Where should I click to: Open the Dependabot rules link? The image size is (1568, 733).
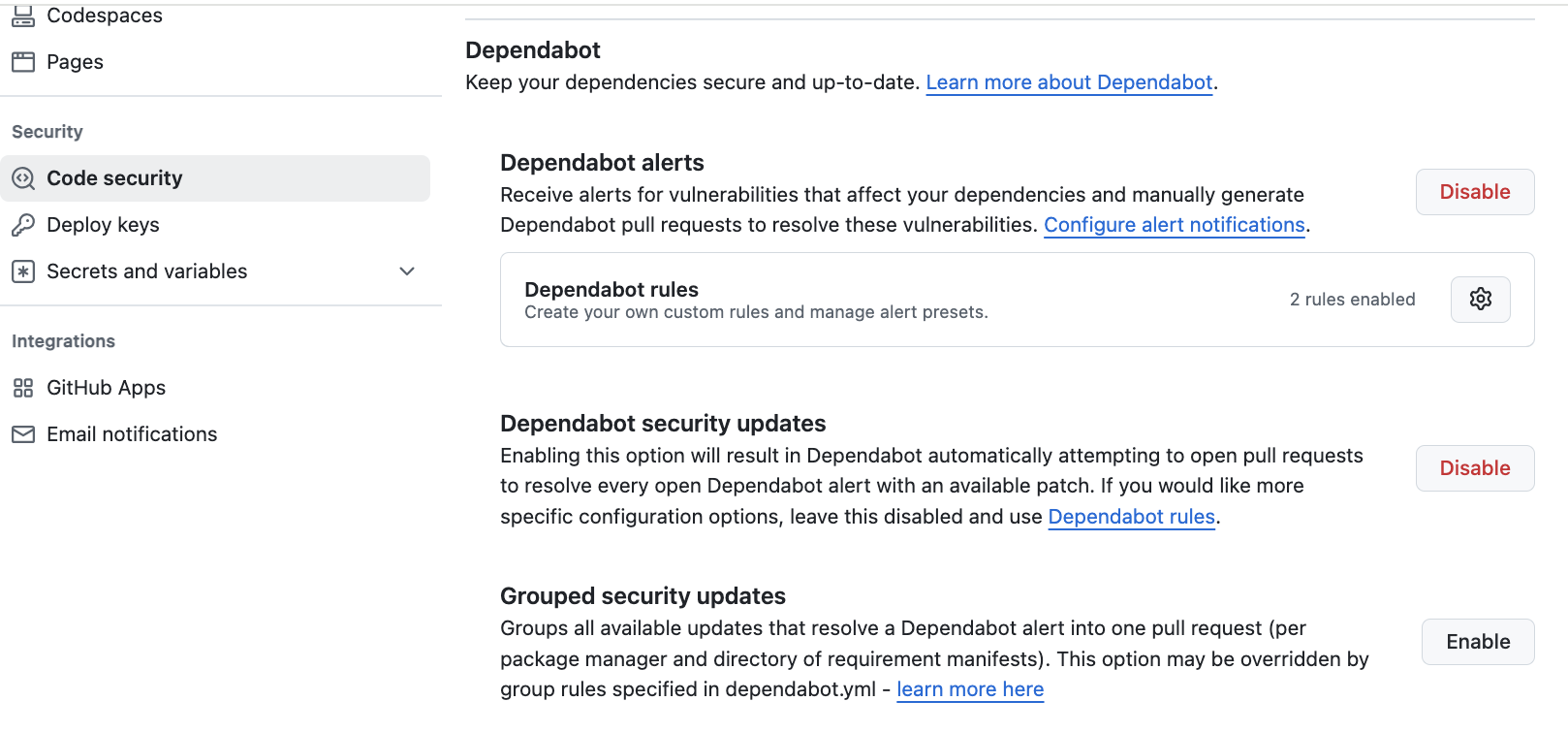coord(1131,517)
